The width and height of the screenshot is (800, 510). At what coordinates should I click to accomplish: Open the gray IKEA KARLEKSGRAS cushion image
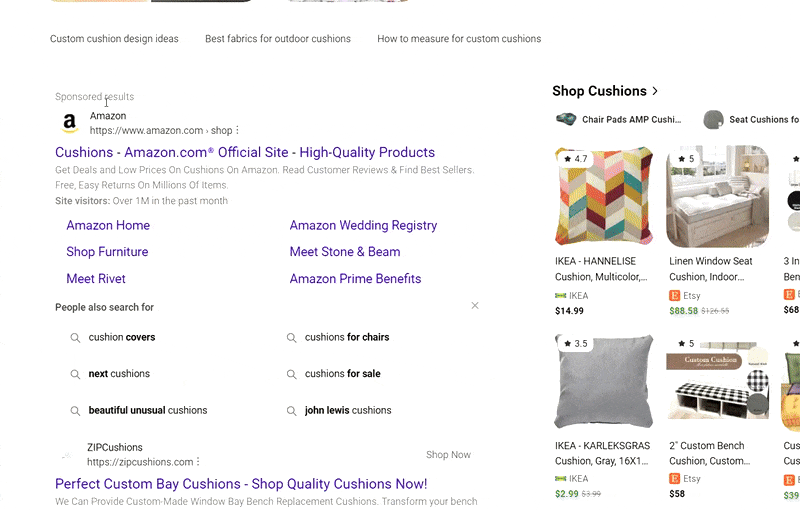604,383
